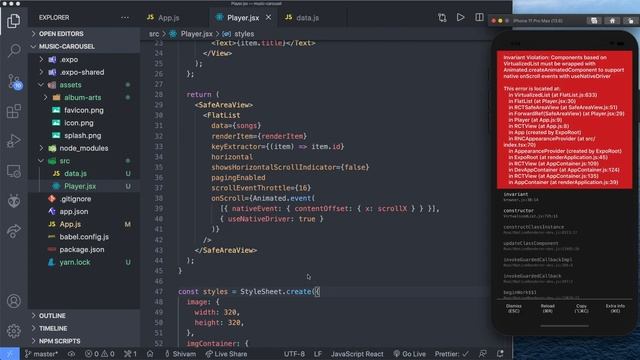
Task: Click Extra Info button in simulator
Action: [615, 309]
